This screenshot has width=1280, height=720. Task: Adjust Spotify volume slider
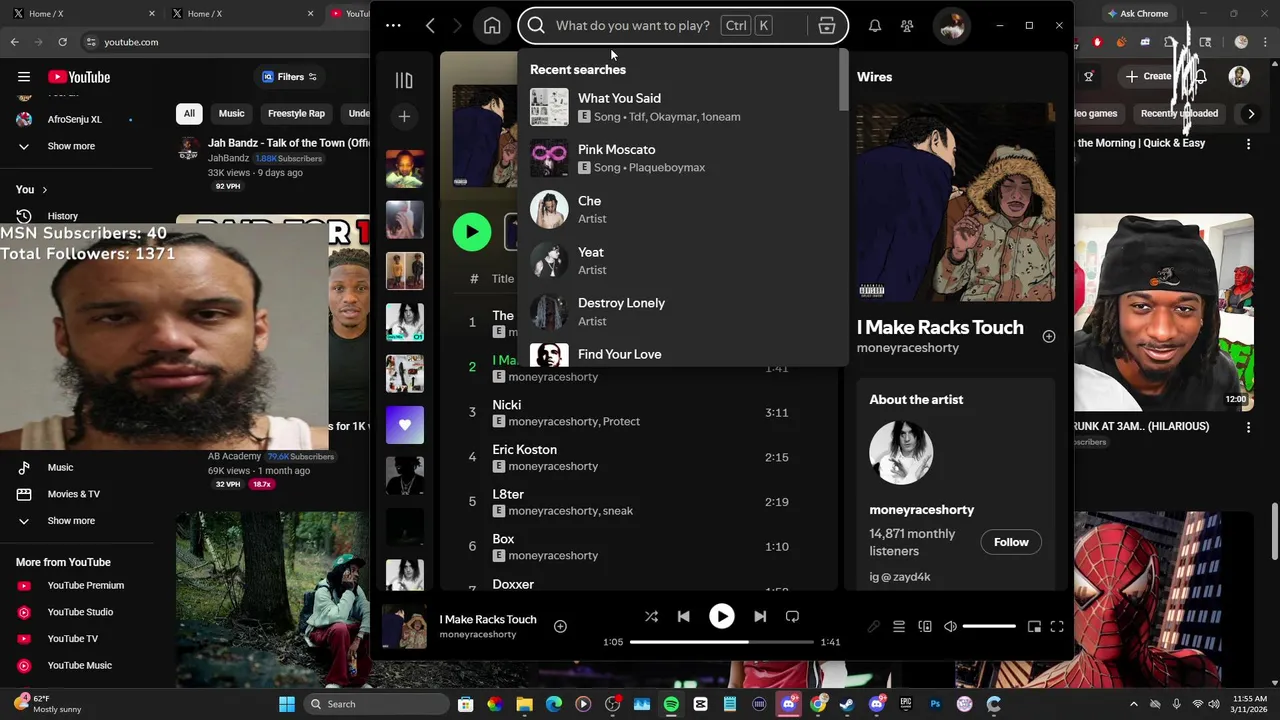coord(989,627)
